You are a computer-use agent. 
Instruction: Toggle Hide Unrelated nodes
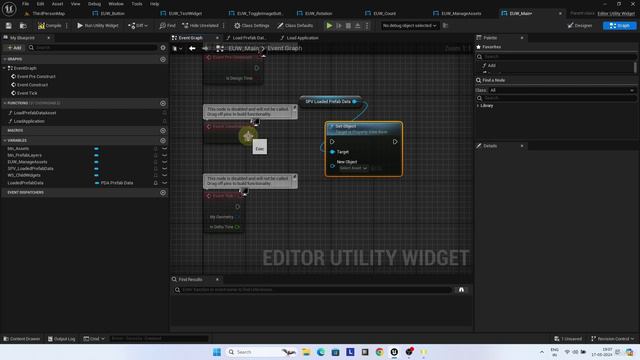200,26
